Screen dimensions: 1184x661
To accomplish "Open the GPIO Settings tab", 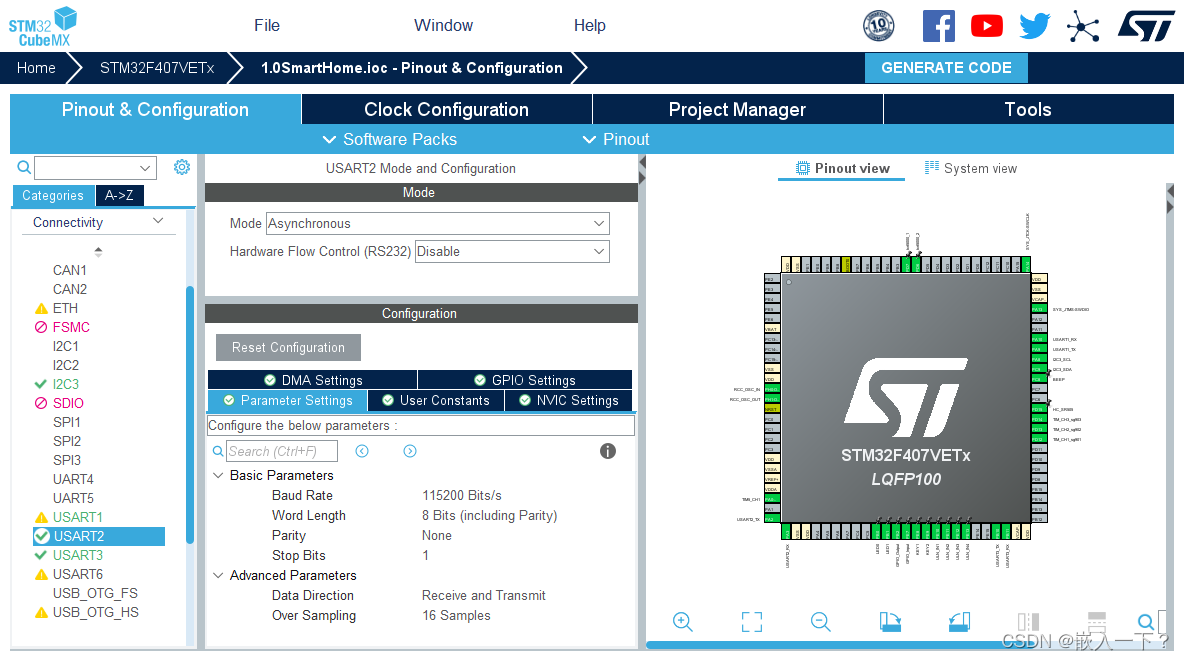I will tap(525, 380).
